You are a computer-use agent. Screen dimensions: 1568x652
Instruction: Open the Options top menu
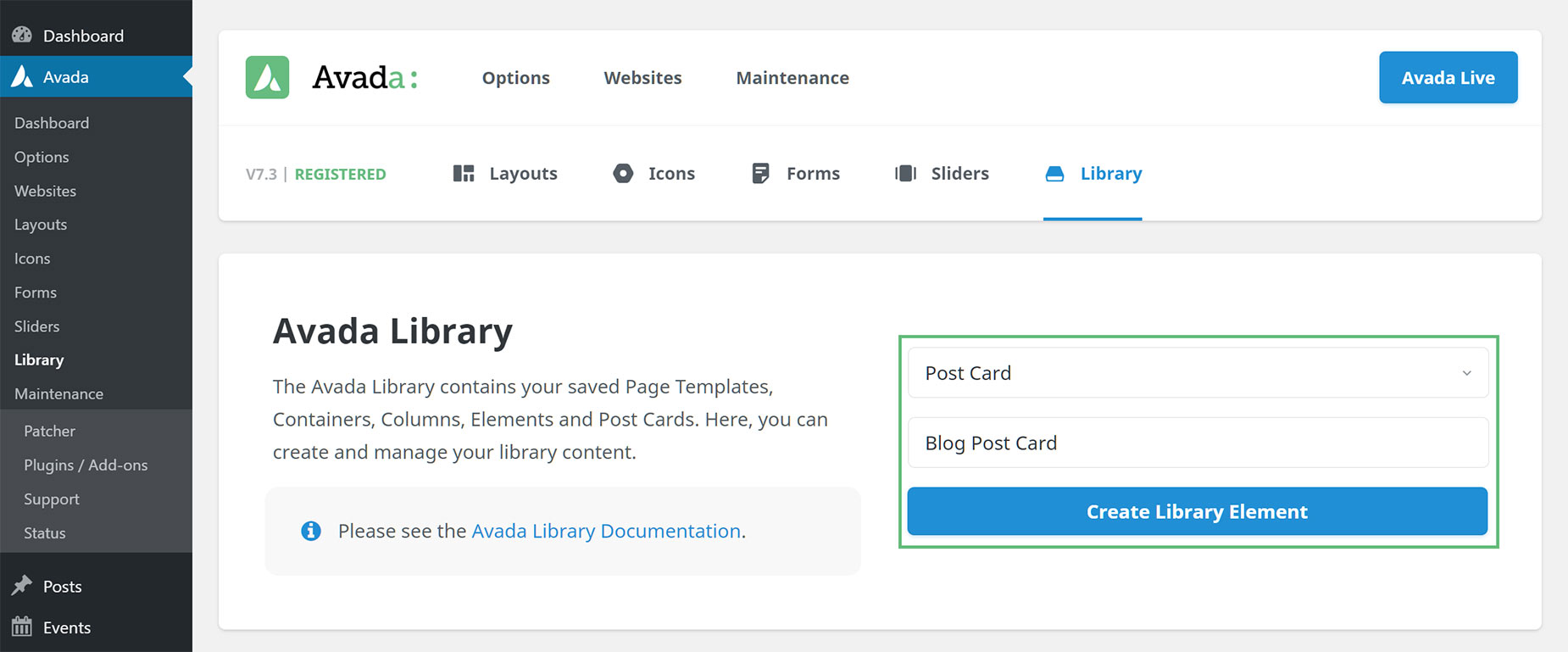coord(515,78)
